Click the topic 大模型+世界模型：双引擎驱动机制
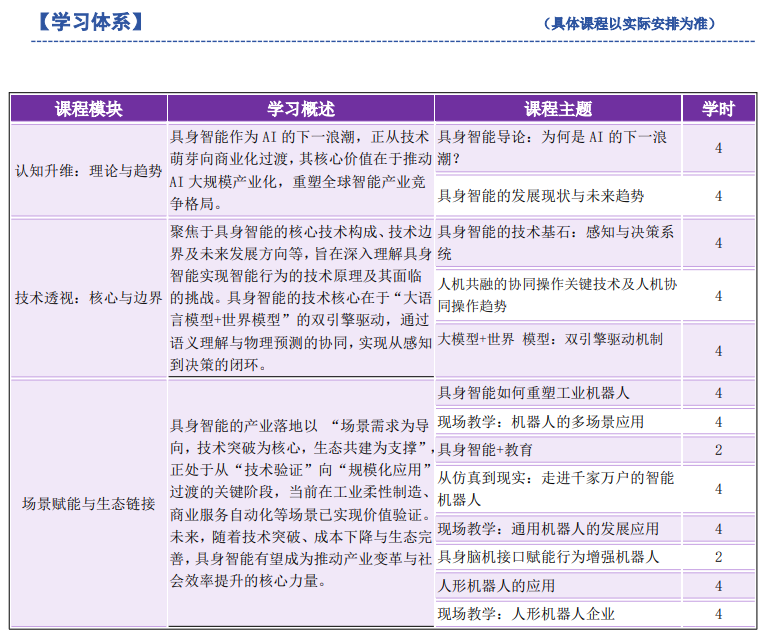775x640 pixels. pos(550,340)
